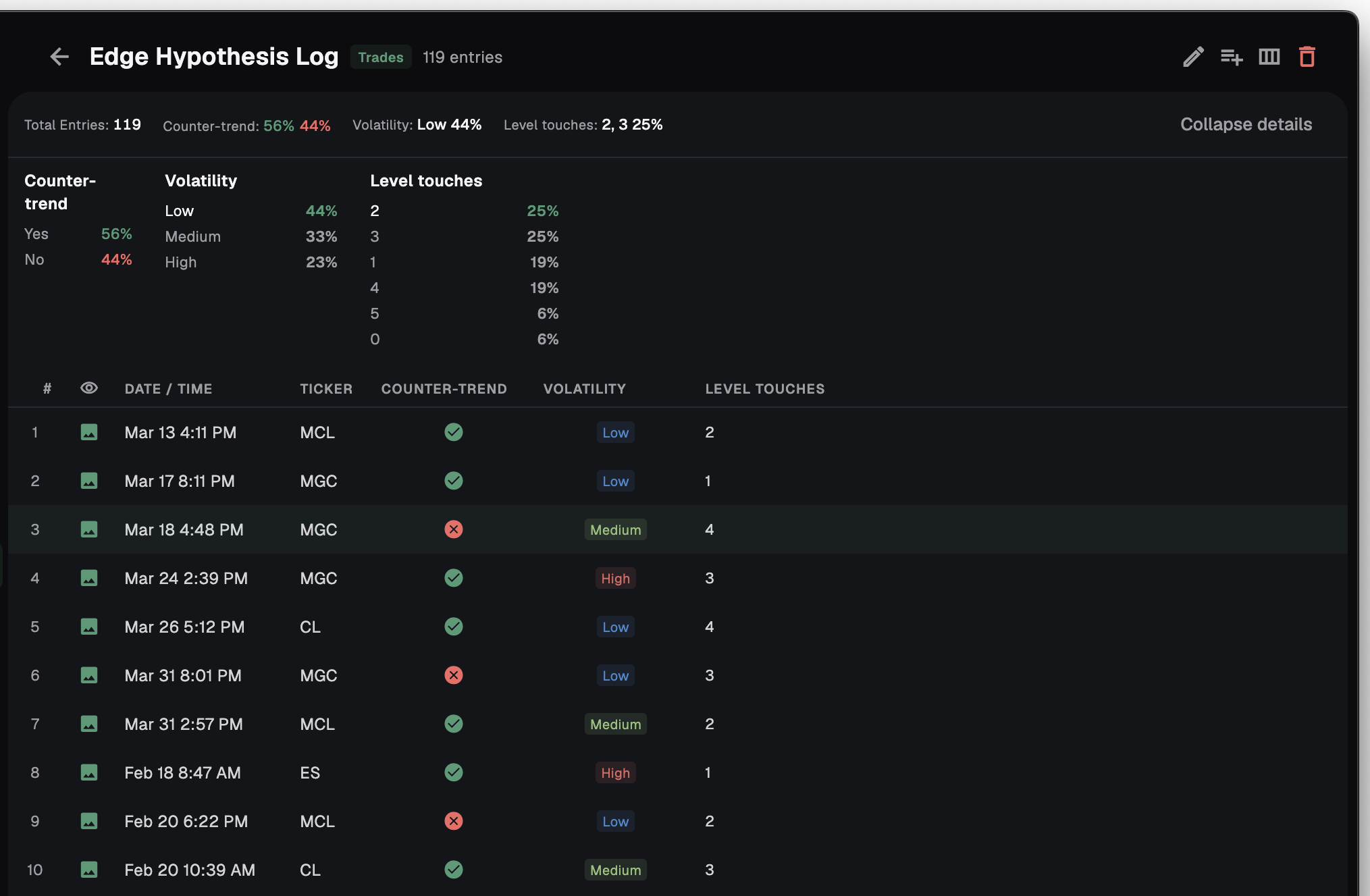The image size is (1370, 896).
Task: Sort by the LEVEL TOUCHES column header
Action: point(765,389)
